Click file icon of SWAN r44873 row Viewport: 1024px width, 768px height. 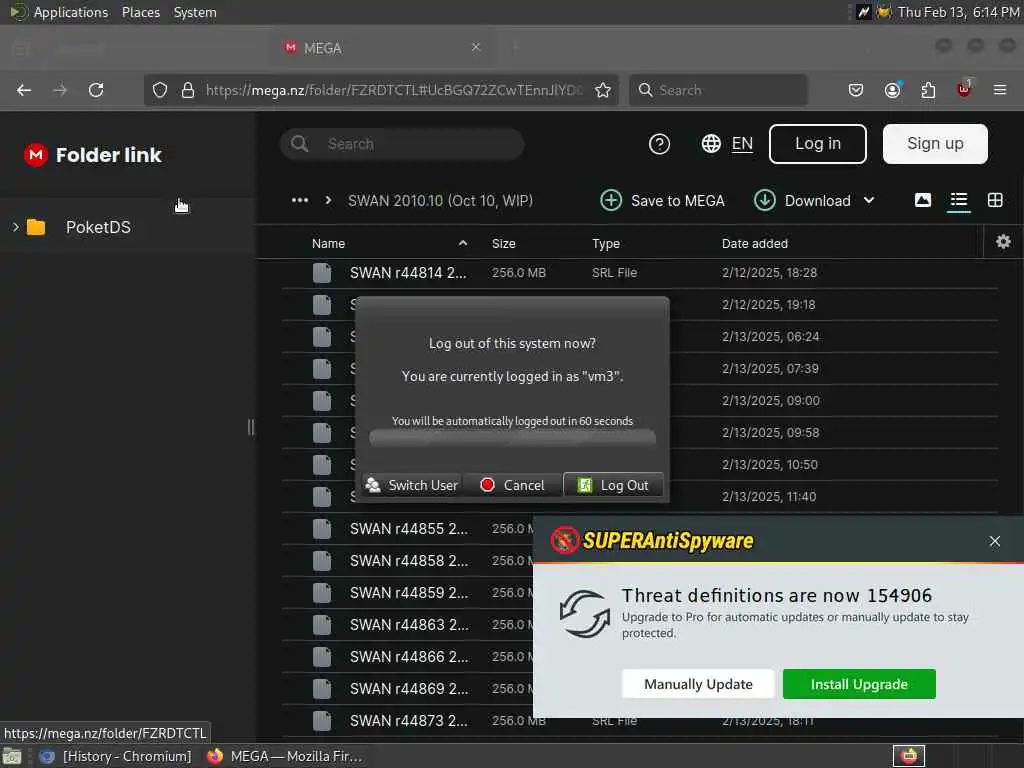(x=322, y=720)
